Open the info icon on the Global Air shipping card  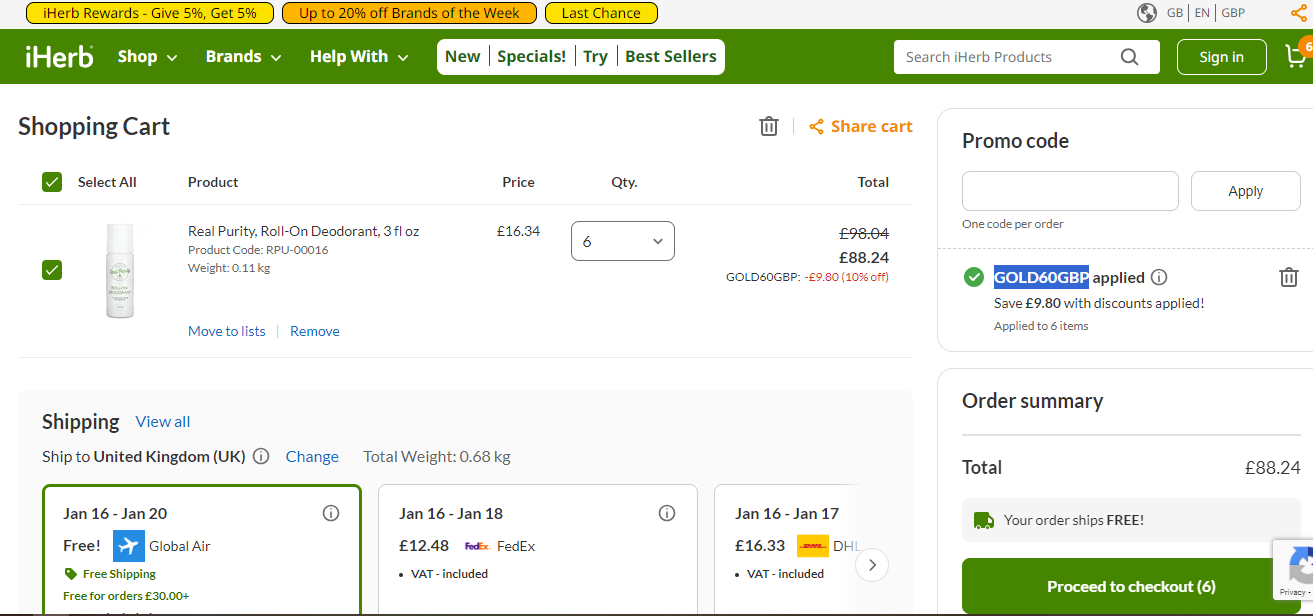[x=331, y=513]
